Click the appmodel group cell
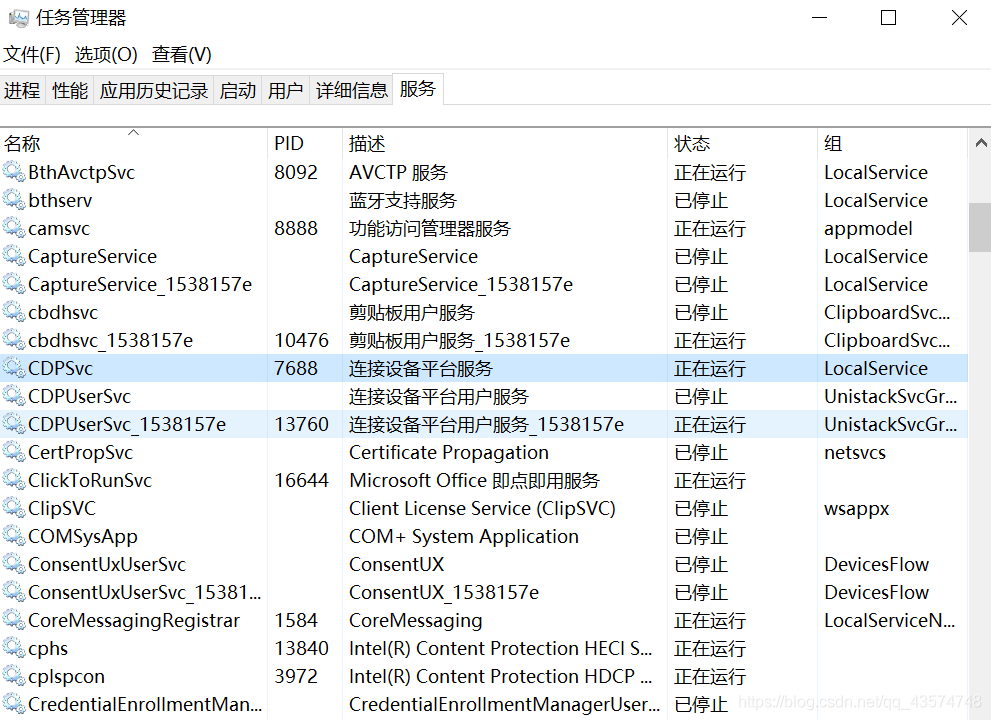Screen dimensions: 991x720 pyautogui.click(x=868, y=228)
